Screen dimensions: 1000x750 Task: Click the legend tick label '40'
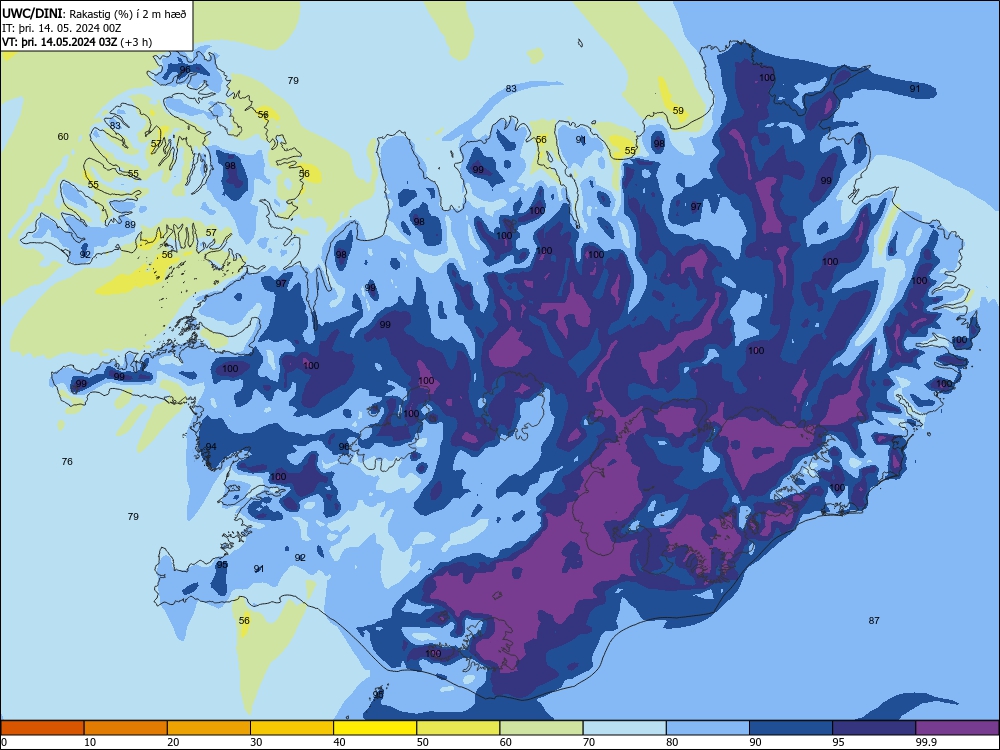(339, 742)
